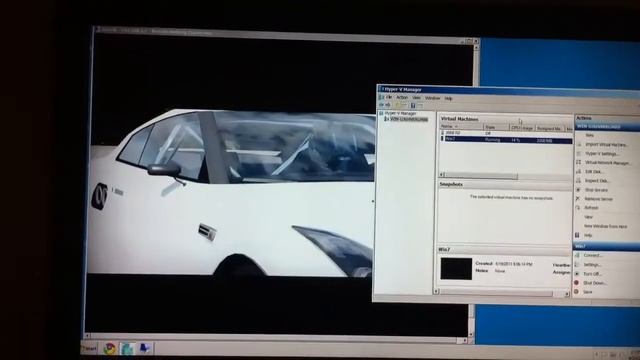Click the Help book icon in Actions

point(577,235)
